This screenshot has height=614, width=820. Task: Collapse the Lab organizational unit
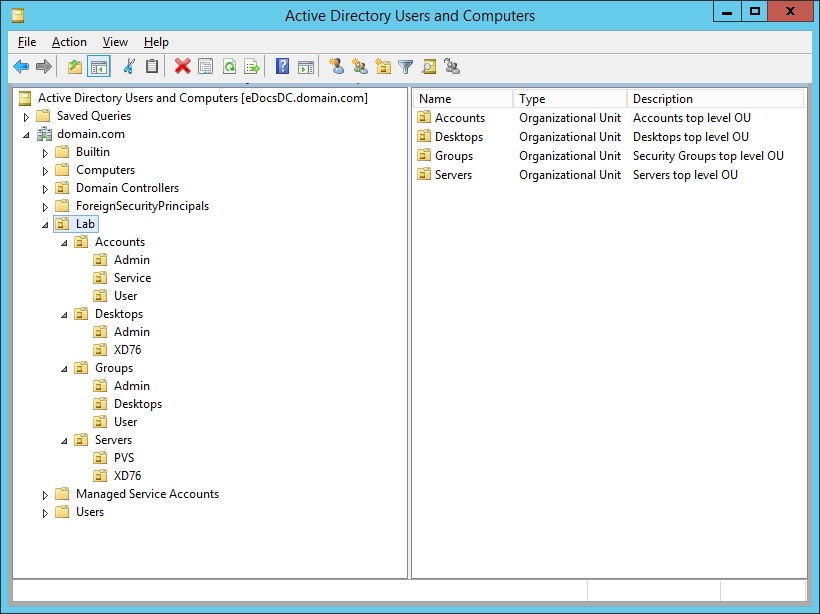click(45, 225)
